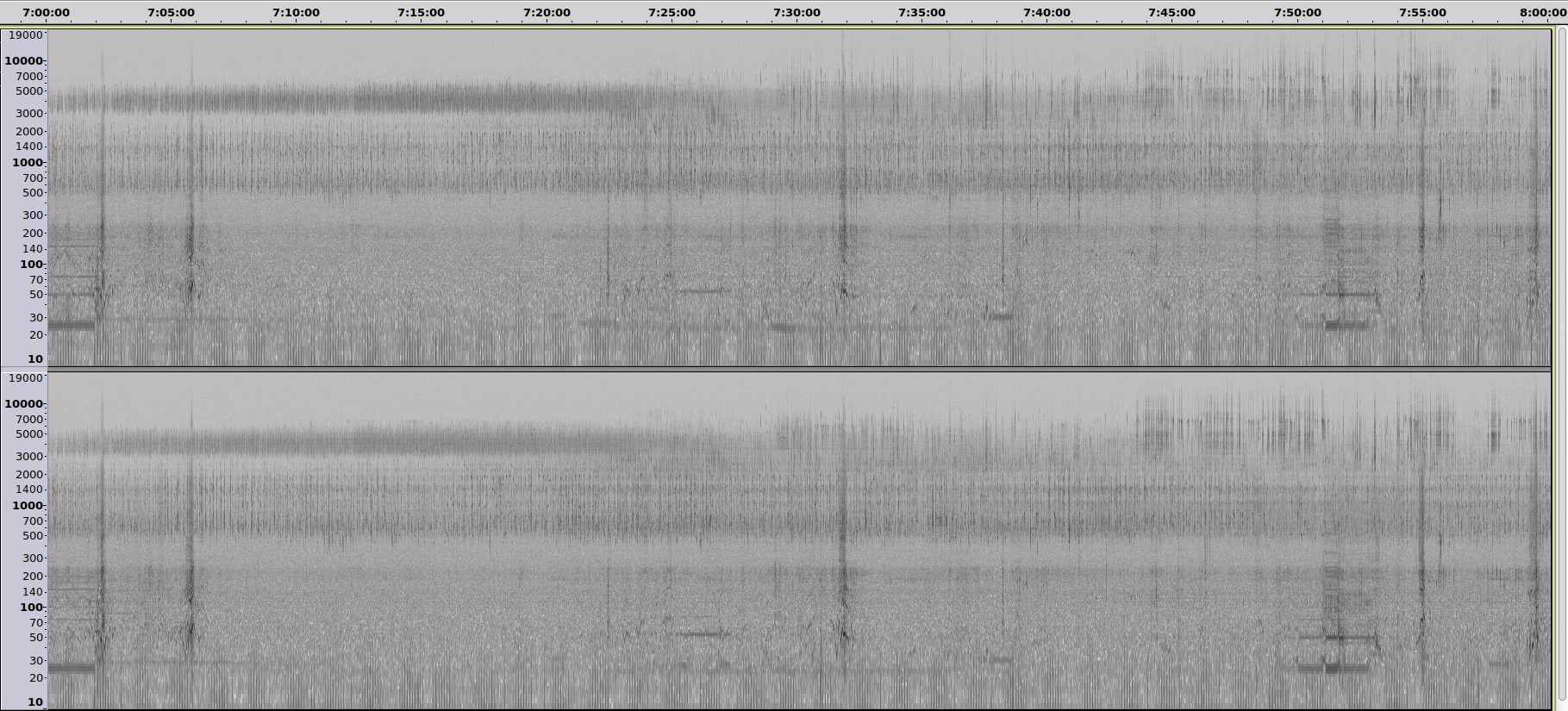Jump to 7:35:00 on the time ruler
The width and height of the screenshot is (1568, 711).
(x=921, y=13)
